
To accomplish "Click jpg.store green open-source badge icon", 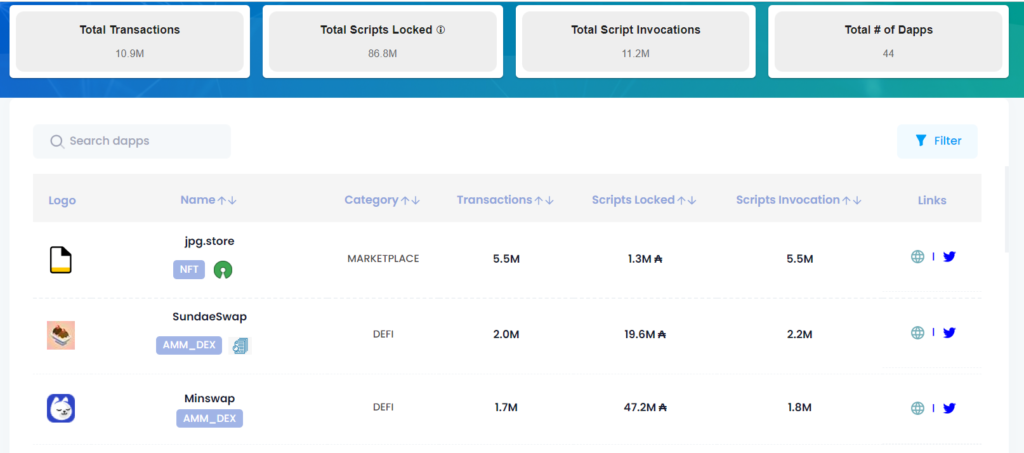I will [x=223, y=270].
